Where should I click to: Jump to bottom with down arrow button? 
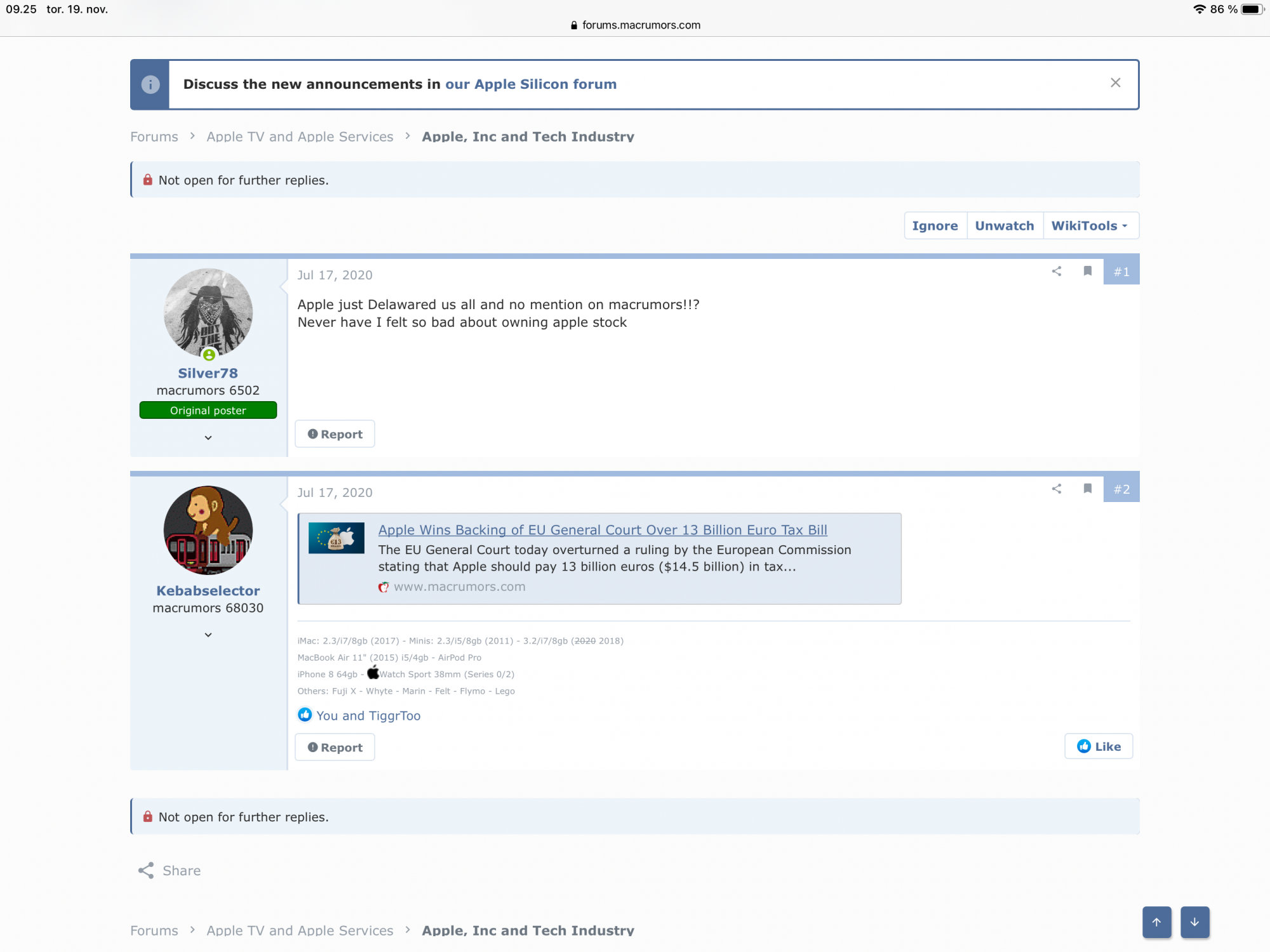point(1195,922)
